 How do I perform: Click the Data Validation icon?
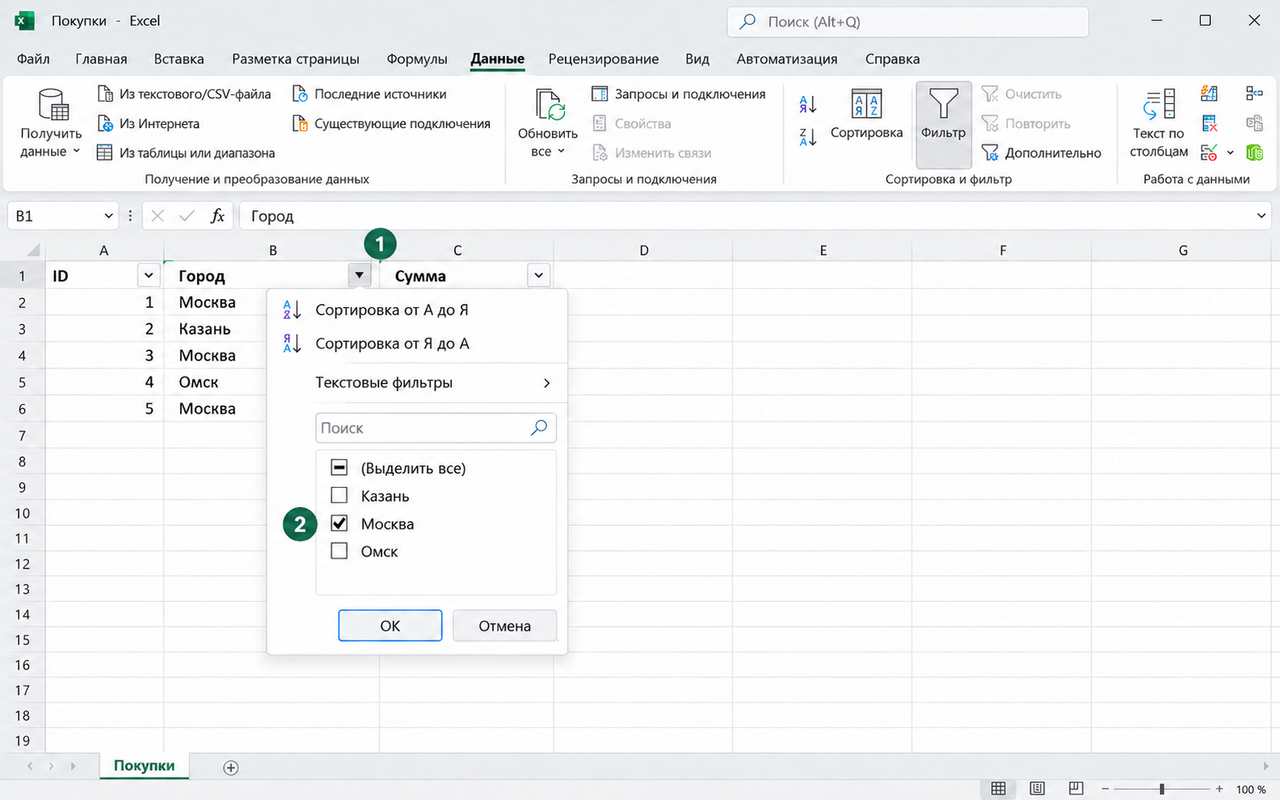coord(1209,153)
